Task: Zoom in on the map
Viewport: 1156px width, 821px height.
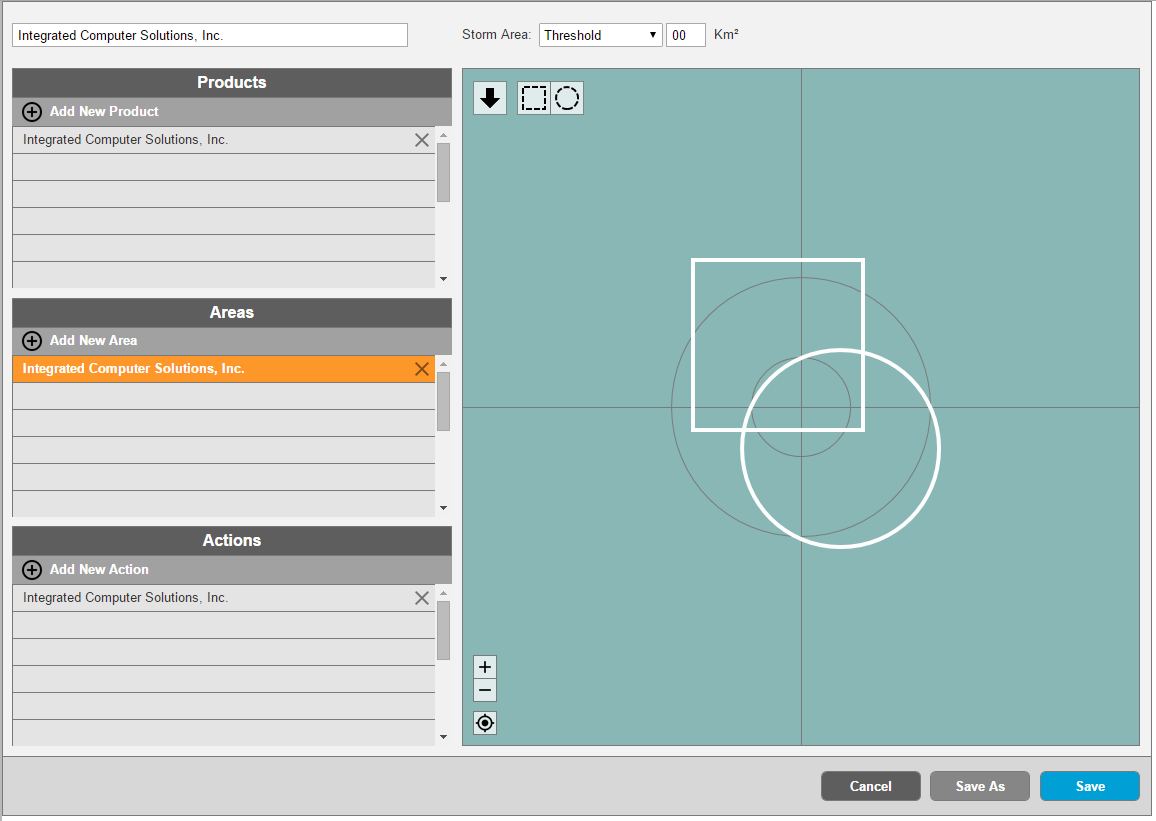Action: pos(484,667)
